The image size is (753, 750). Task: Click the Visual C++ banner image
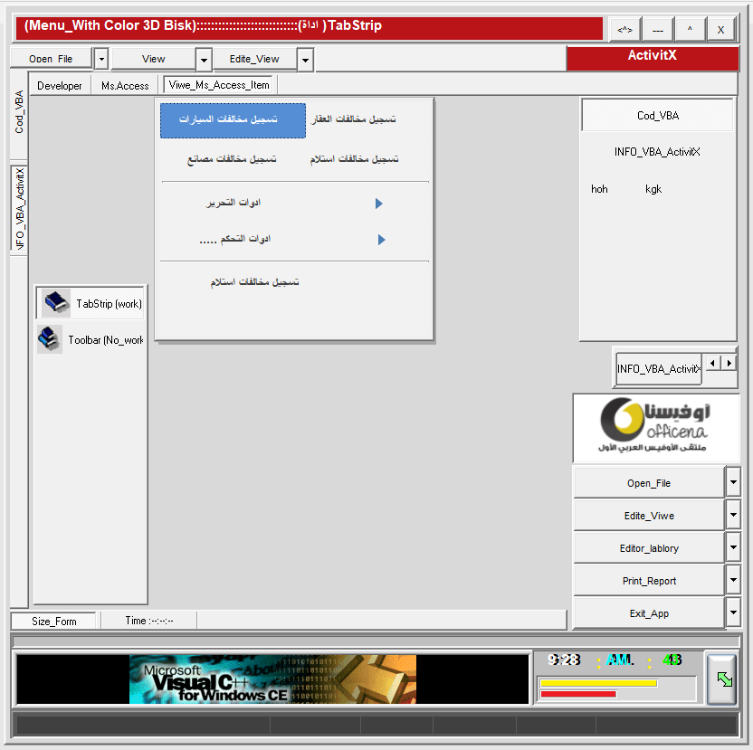(272, 679)
